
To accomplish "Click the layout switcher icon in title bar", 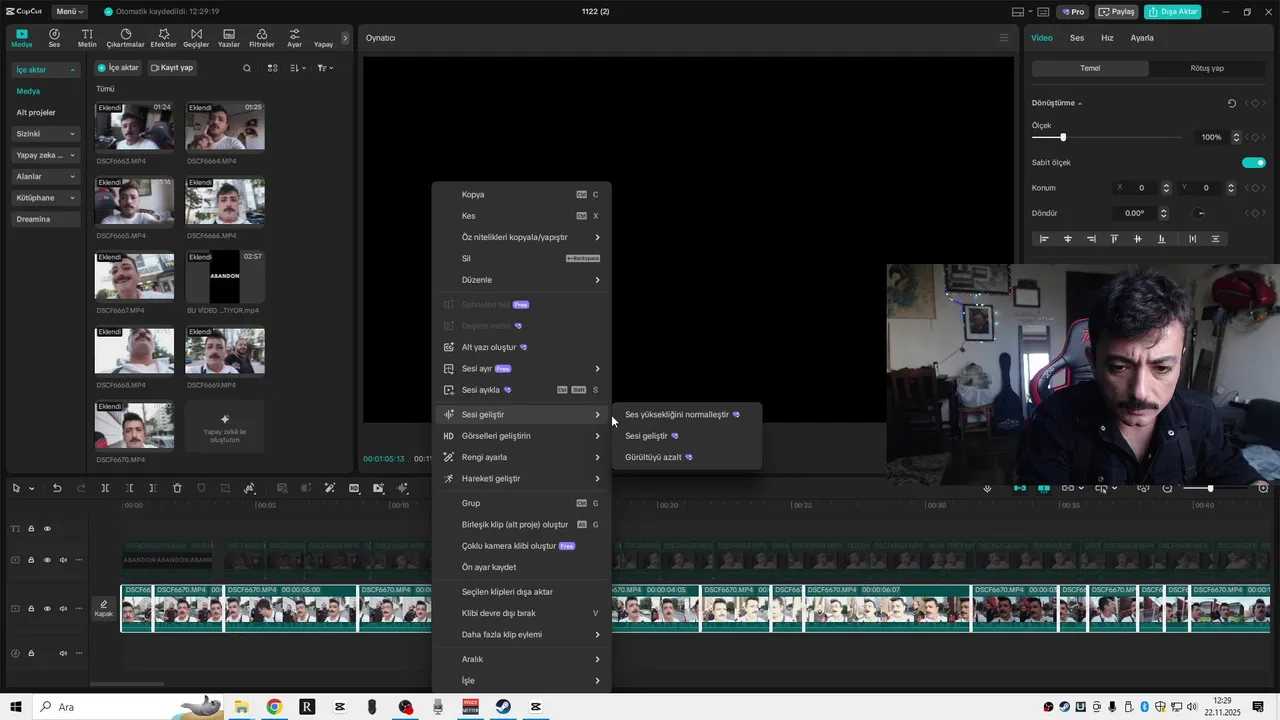I will click(1018, 12).
